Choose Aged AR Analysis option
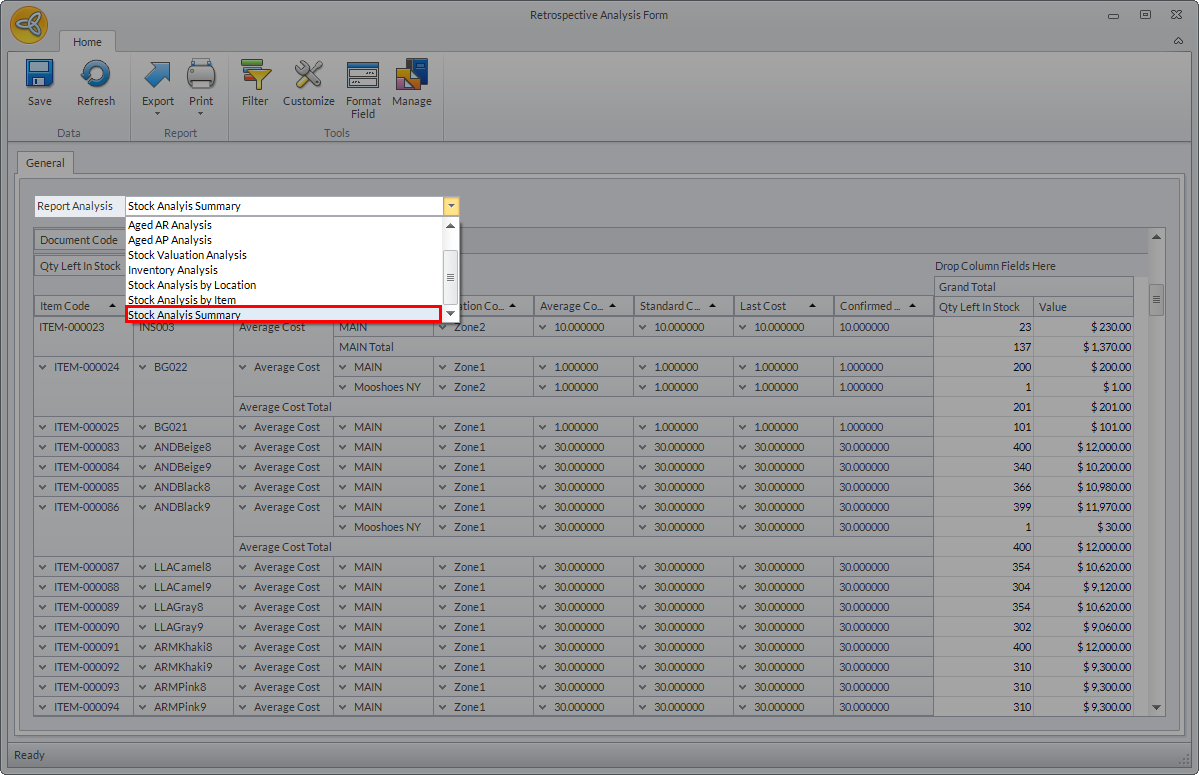Viewport: 1199px width, 775px height. (x=170, y=225)
